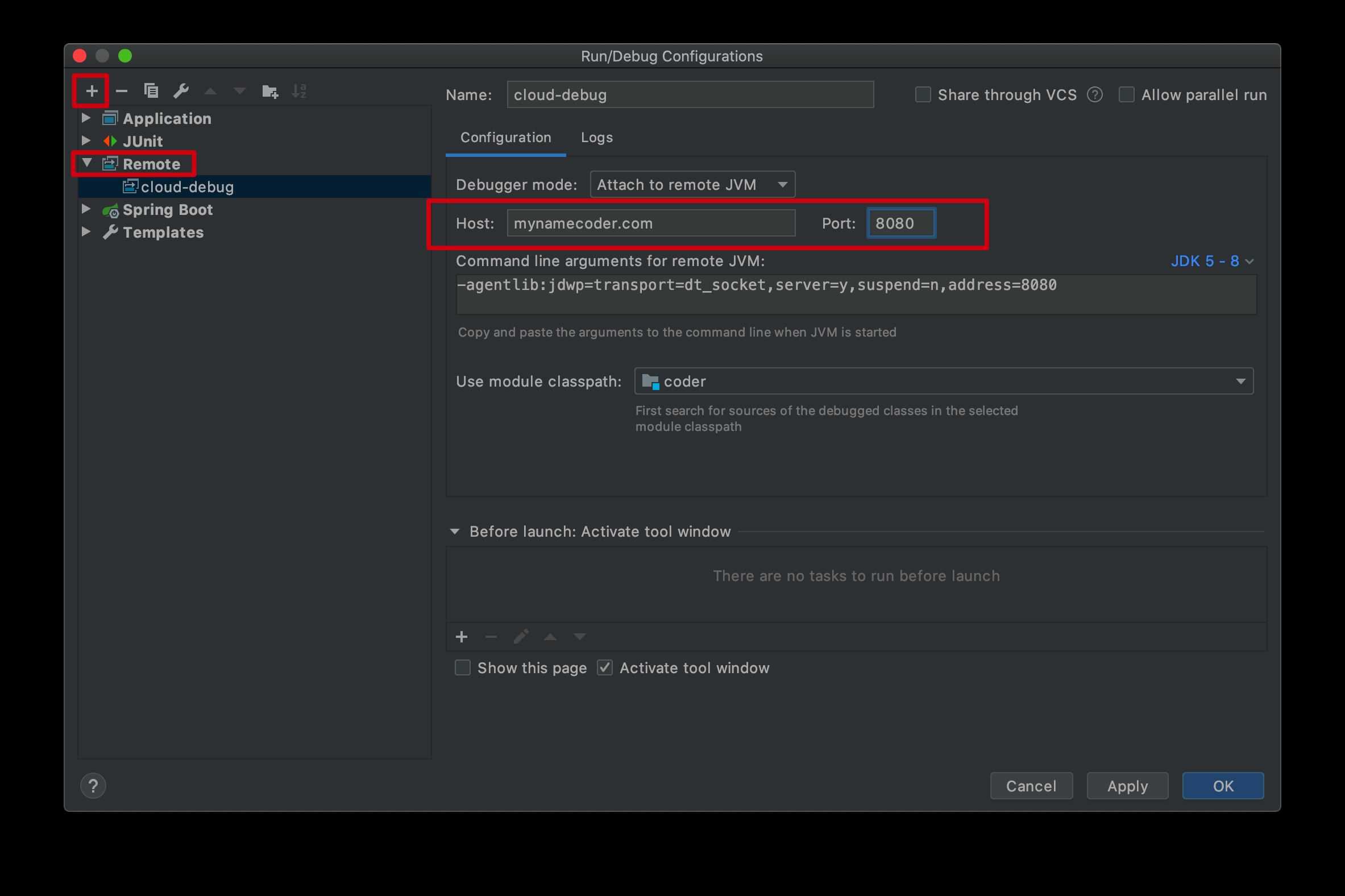Copy the selected configuration
1345x896 pixels.
coord(151,91)
